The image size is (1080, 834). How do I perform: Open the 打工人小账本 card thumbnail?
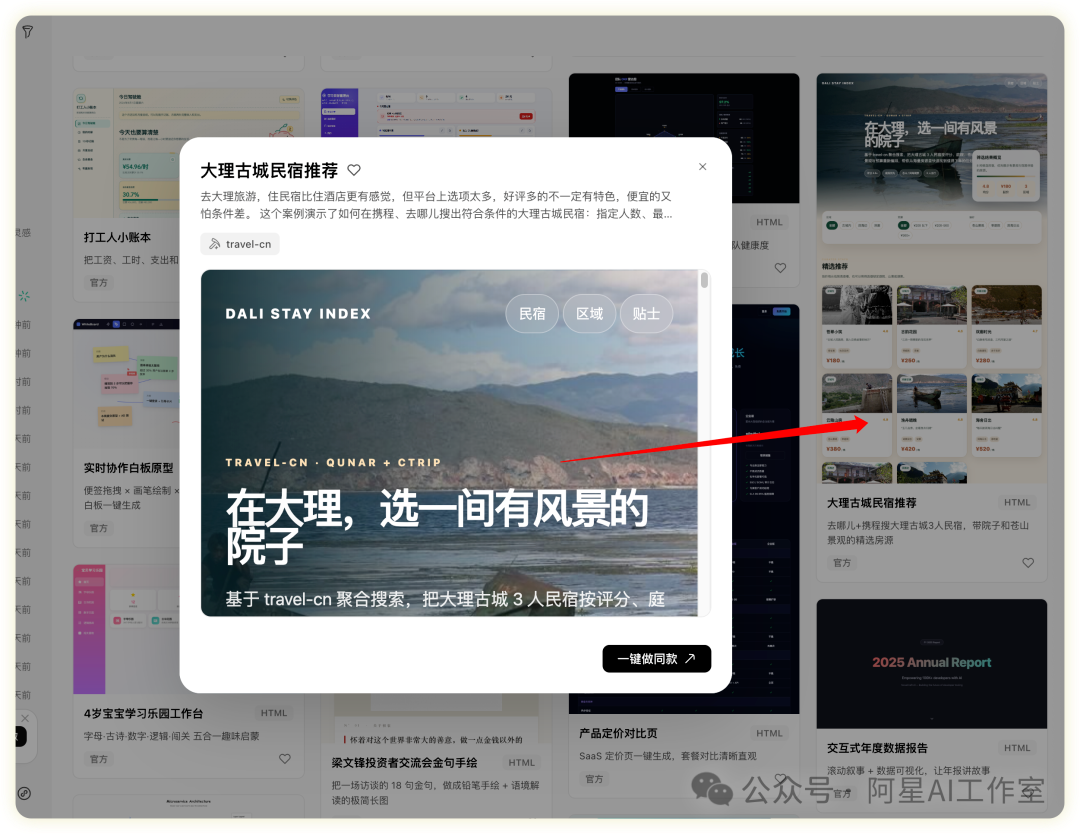coord(127,152)
